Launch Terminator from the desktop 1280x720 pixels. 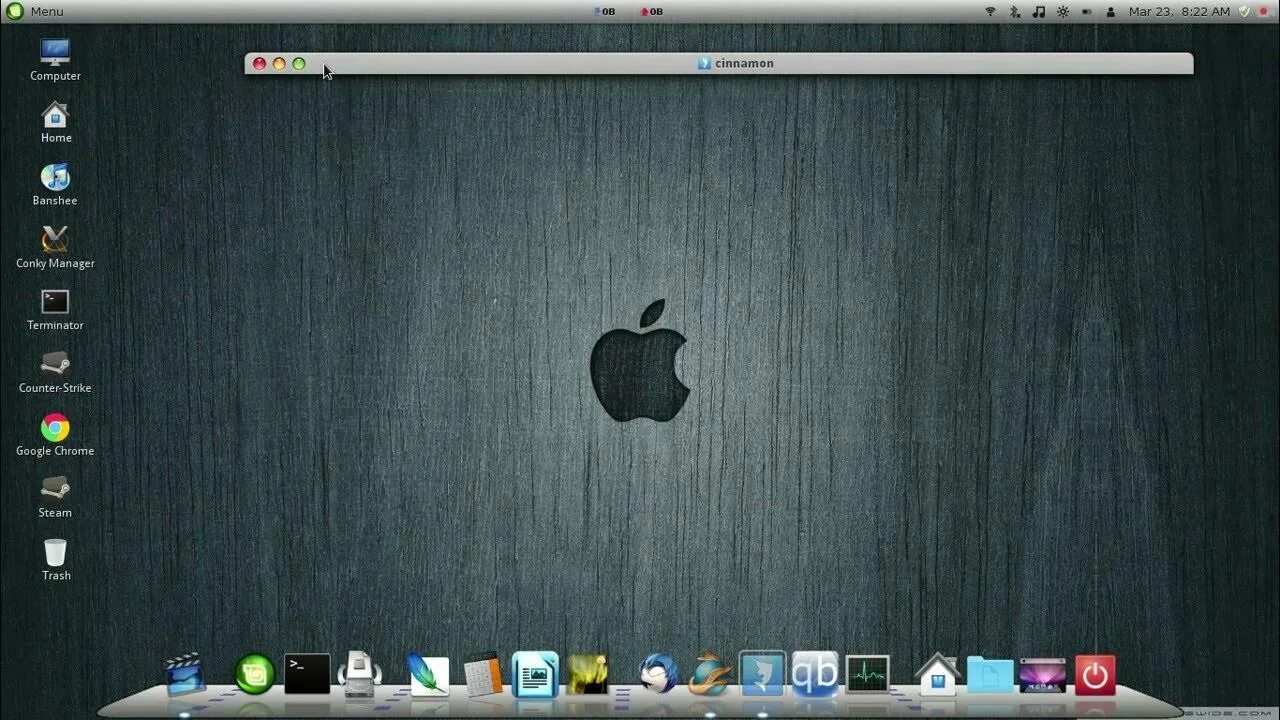(x=55, y=310)
